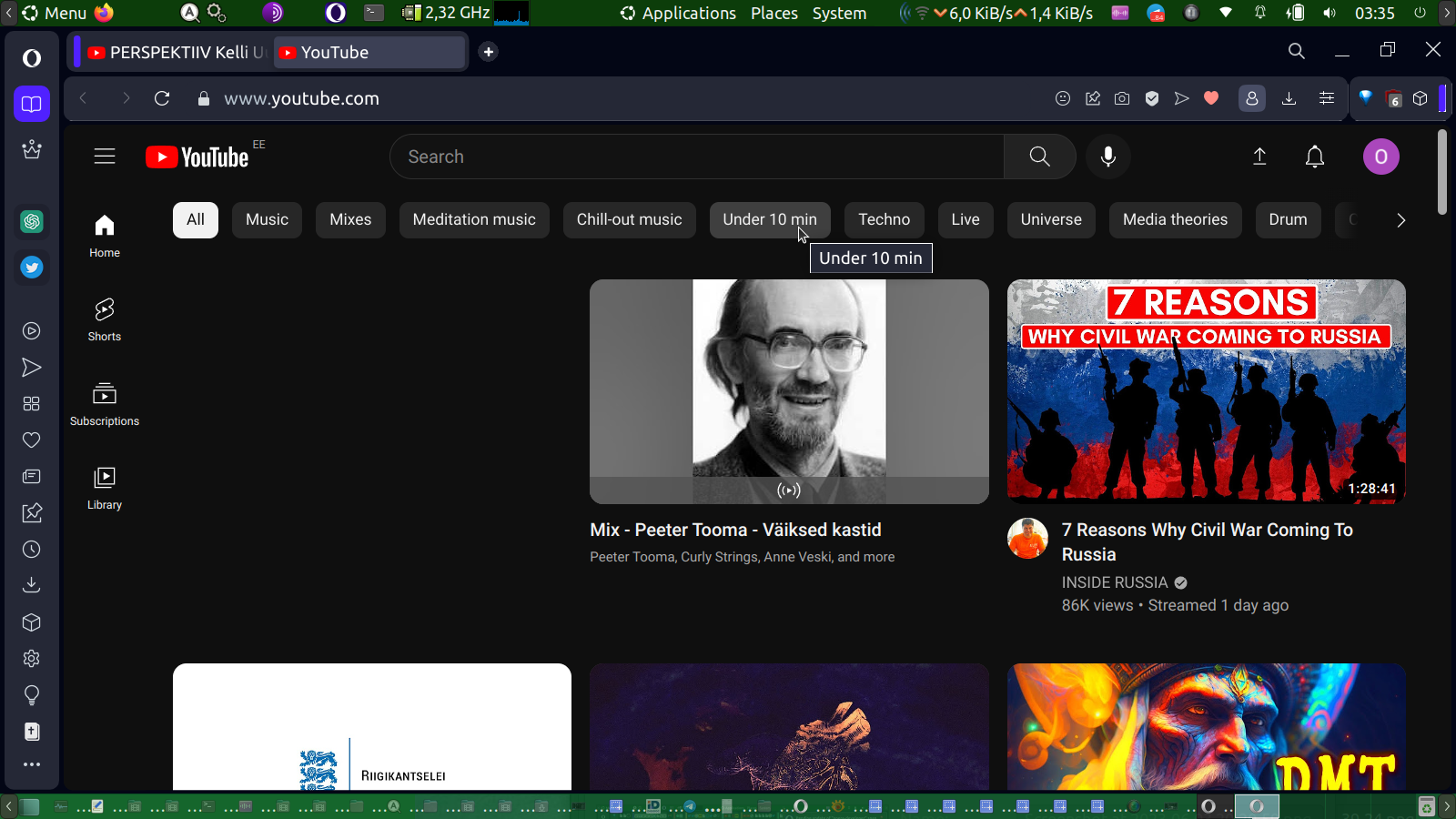This screenshot has width=1456, height=819.
Task: Filter videos by Music chip
Action: click(x=267, y=219)
